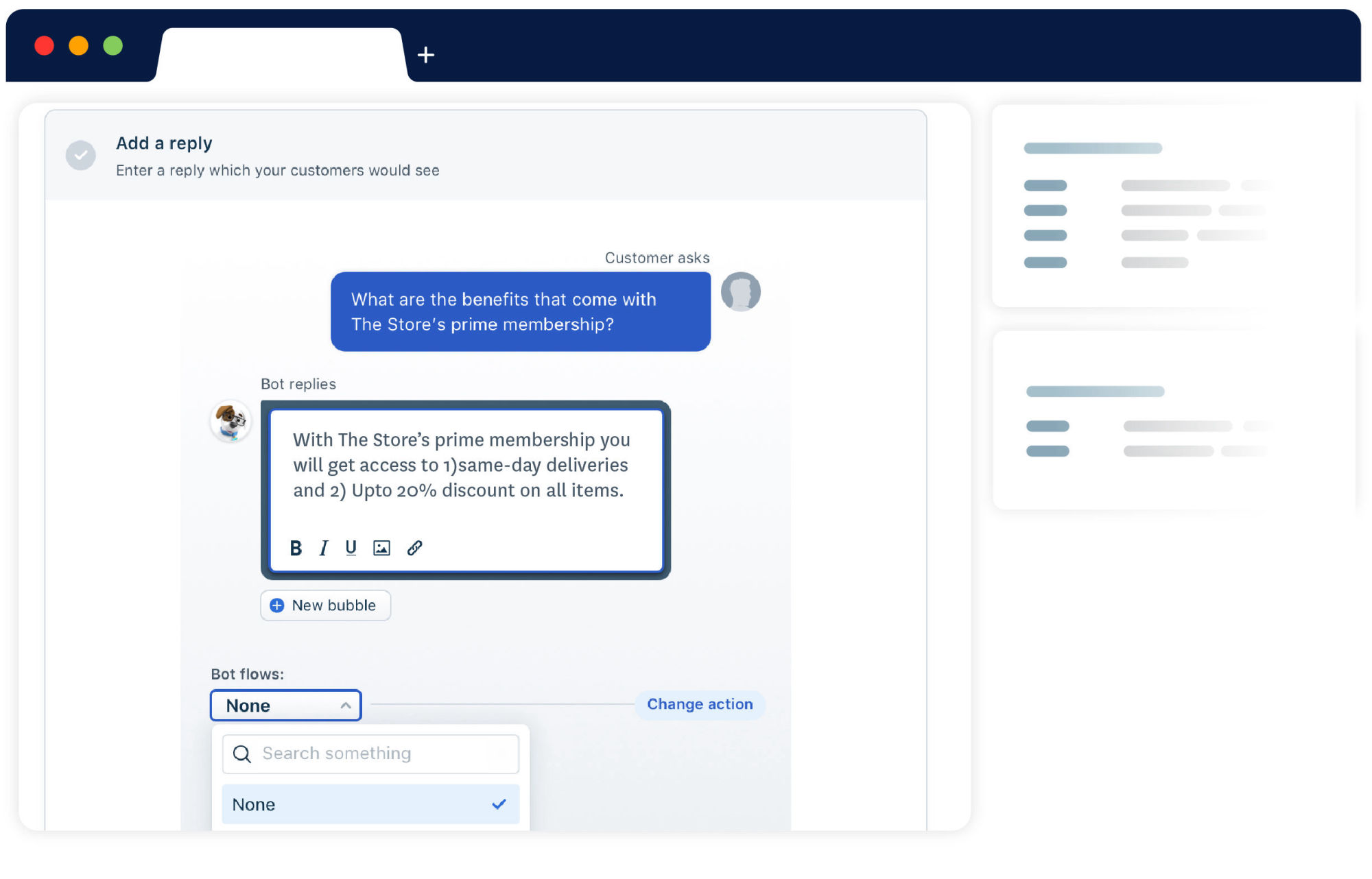Click the Change action link
1372x879 pixels.
click(700, 704)
